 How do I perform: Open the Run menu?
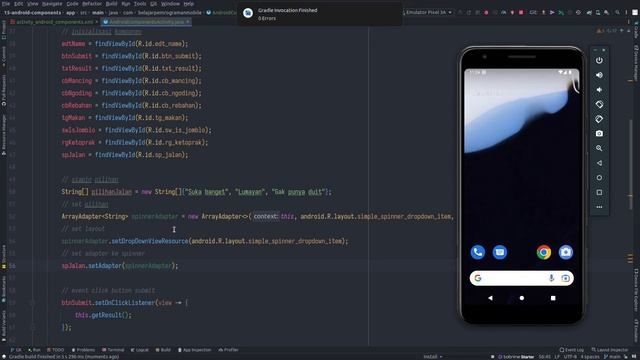pyautogui.click(x=126, y=4)
